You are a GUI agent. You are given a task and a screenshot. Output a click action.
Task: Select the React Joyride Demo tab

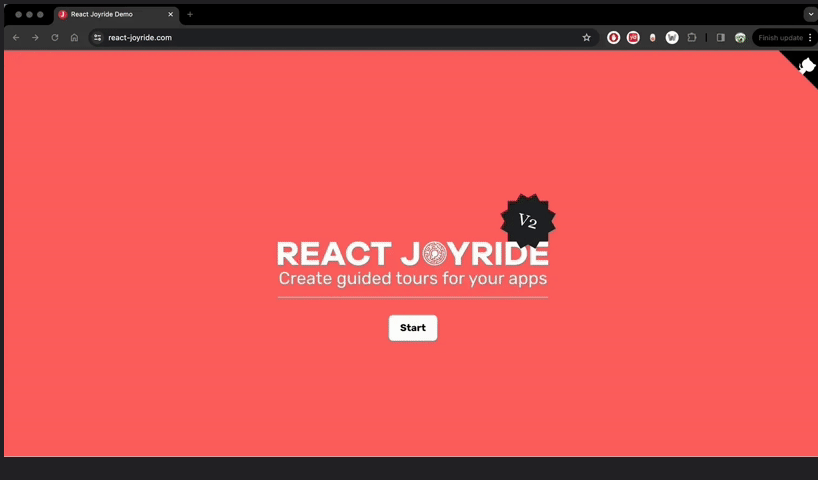(x=110, y=14)
